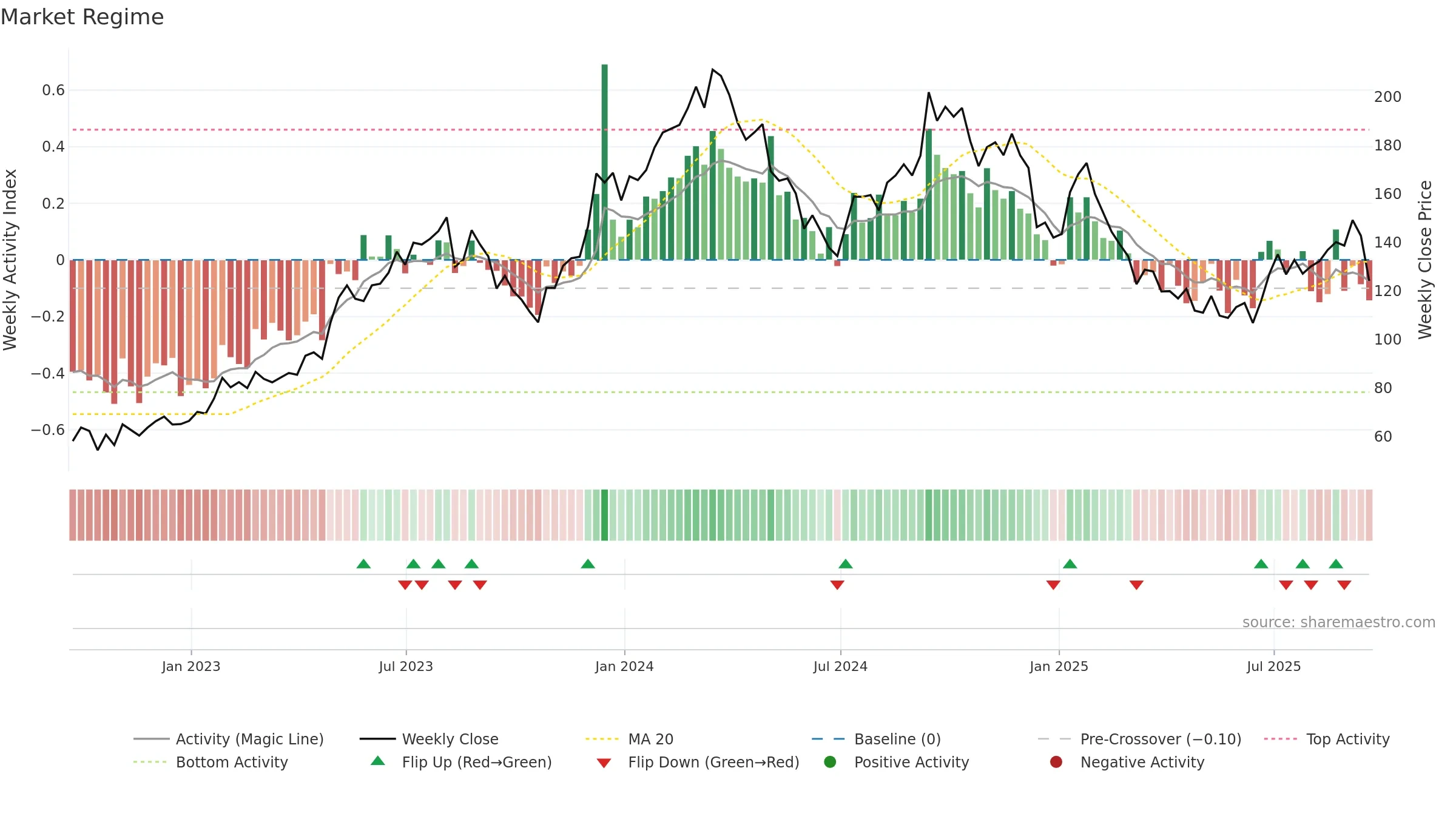Click the 0.4 tick on the activity axis
This screenshot has width=1456, height=819.
(x=53, y=147)
